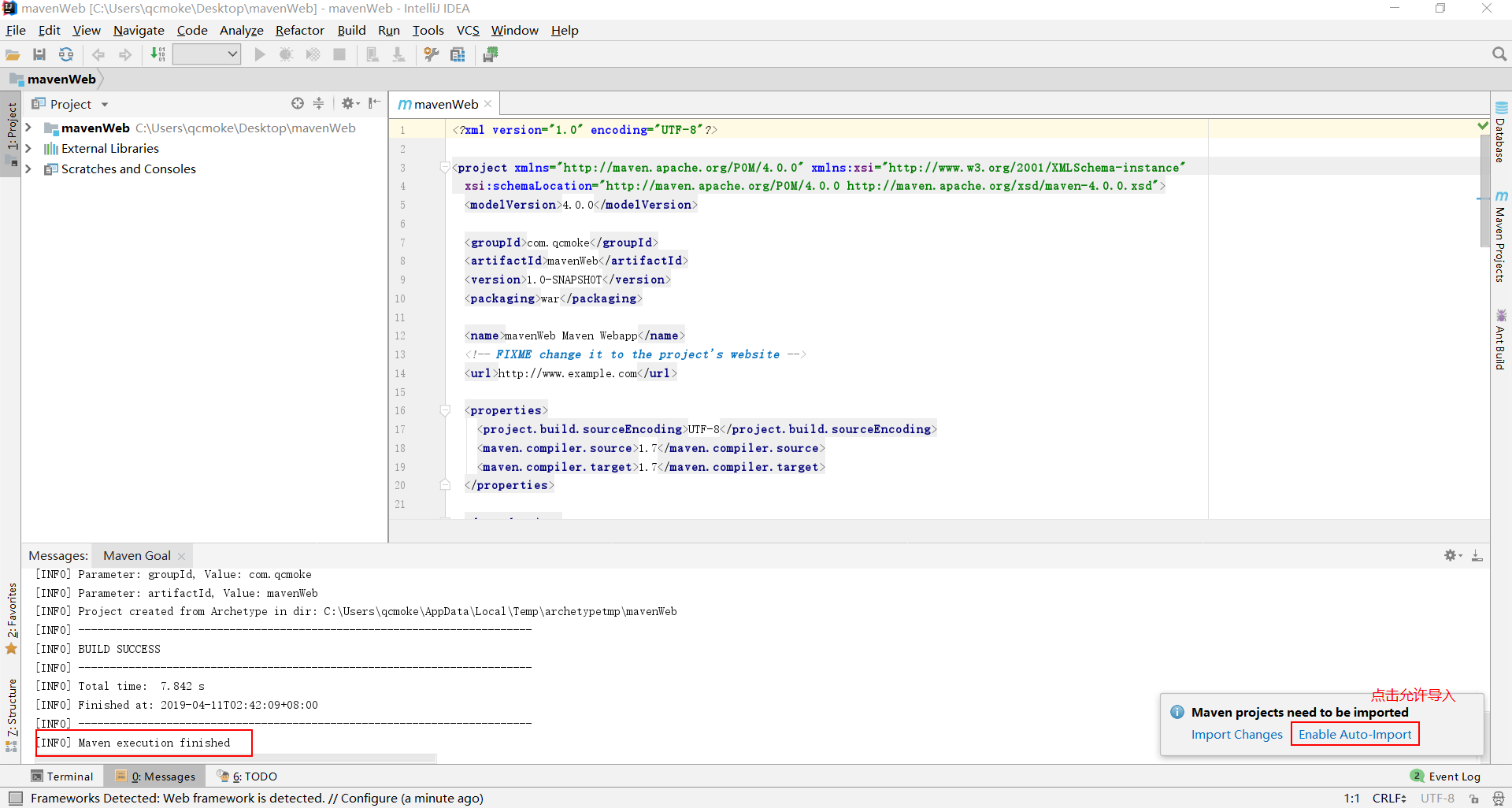Click the closing properties fold marker on line 20
The height and width of the screenshot is (808, 1512).
(445, 485)
